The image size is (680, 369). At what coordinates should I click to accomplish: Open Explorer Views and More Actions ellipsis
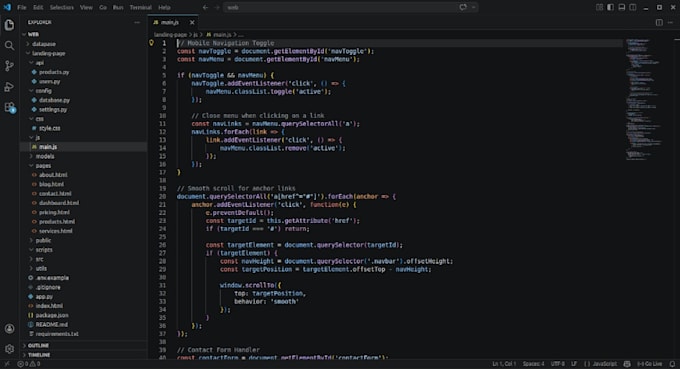tap(137, 22)
